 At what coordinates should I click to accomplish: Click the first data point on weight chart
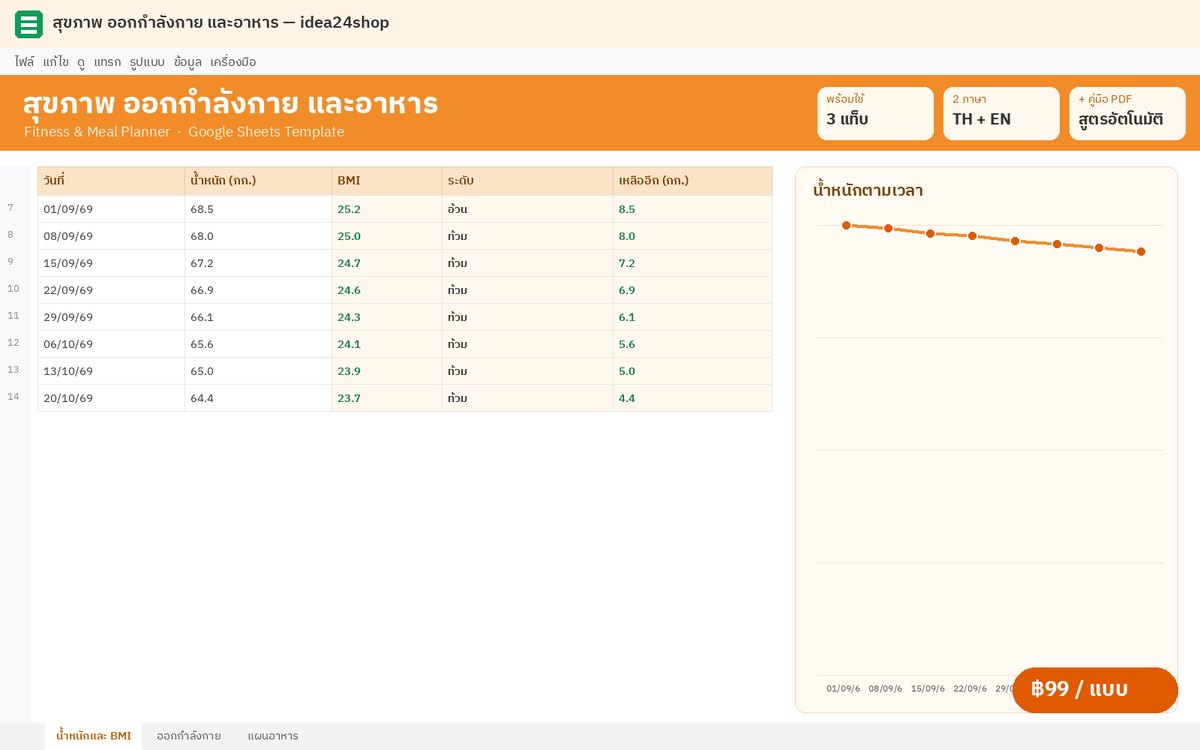[x=846, y=225]
